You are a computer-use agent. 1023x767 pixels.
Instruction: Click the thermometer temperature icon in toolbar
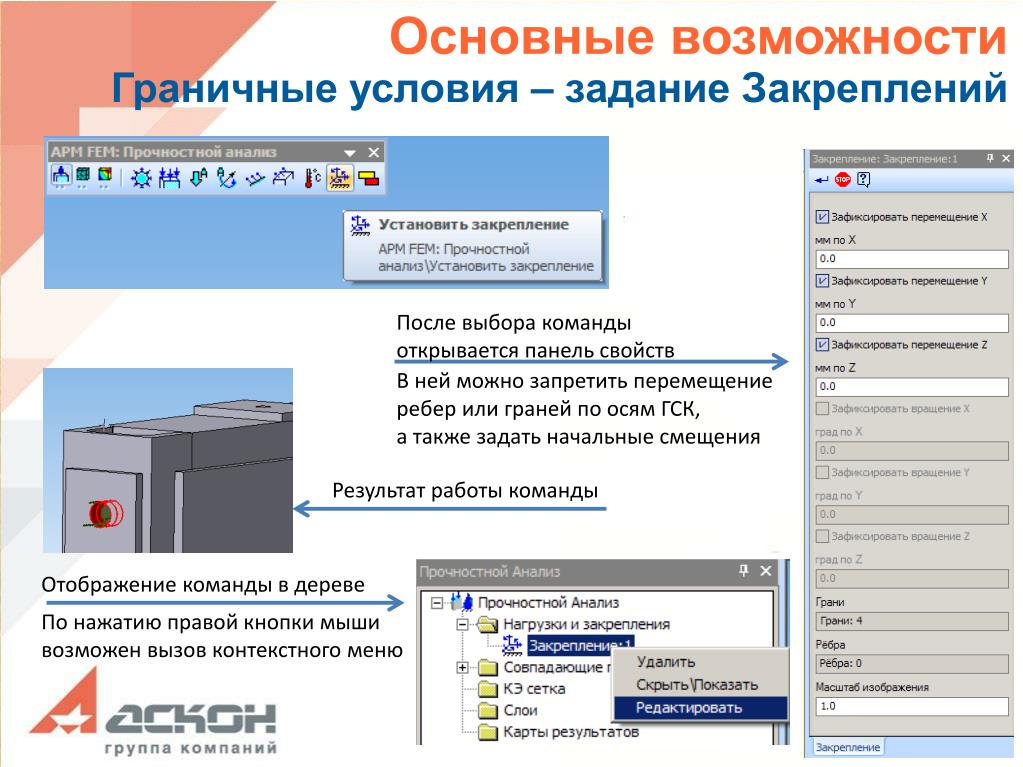[313, 177]
